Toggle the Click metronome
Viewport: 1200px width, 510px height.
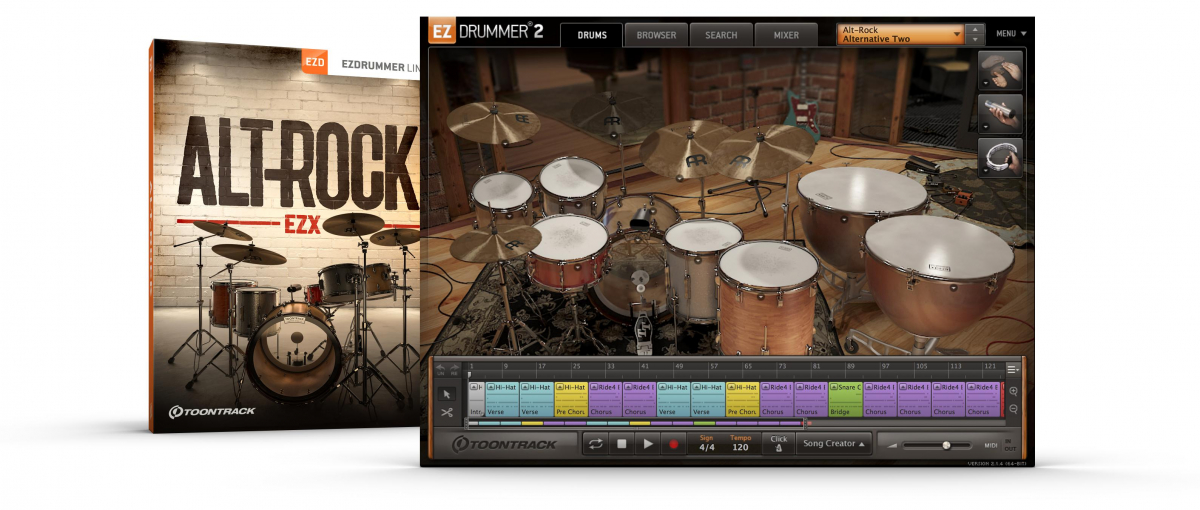778,443
